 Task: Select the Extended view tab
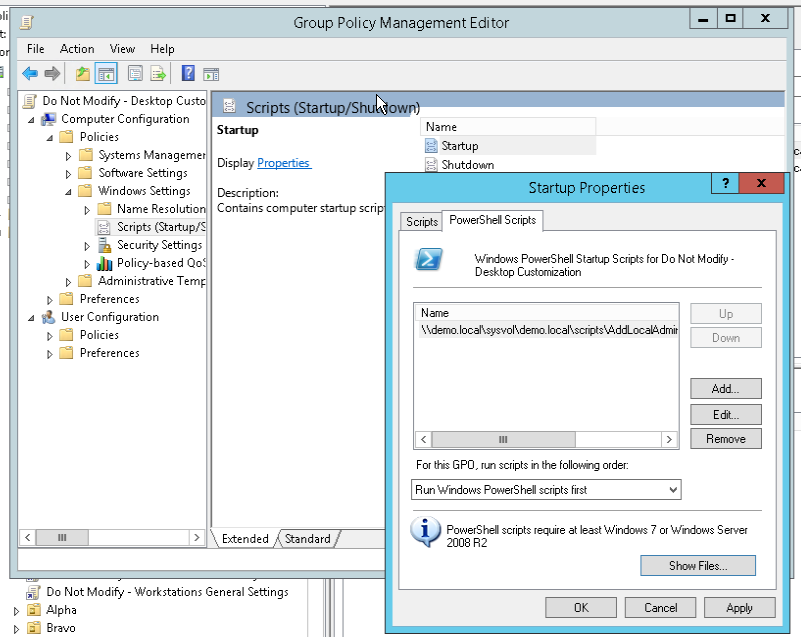(x=245, y=539)
